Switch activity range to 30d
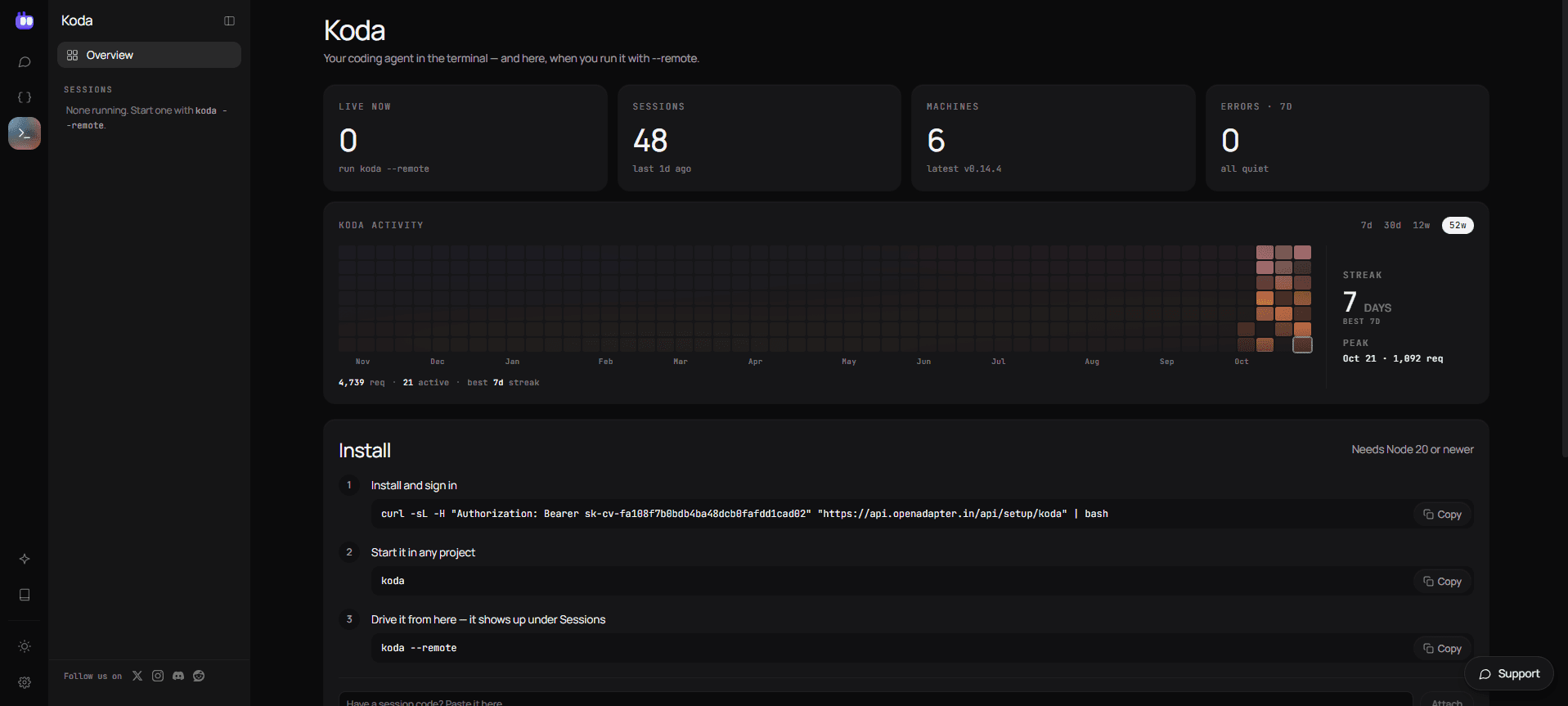The width and height of the screenshot is (1568, 706). coord(1392,225)
